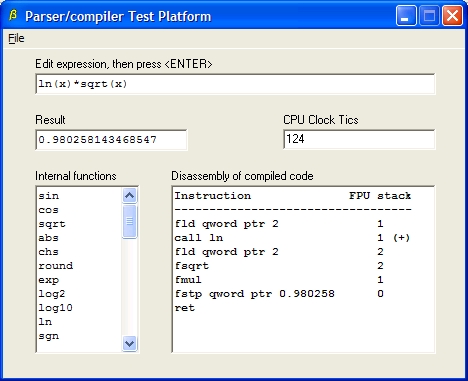This screenshot has height=381, width=468.
Task: Select abs in the functions list
Action: click(x=49, y=238)
